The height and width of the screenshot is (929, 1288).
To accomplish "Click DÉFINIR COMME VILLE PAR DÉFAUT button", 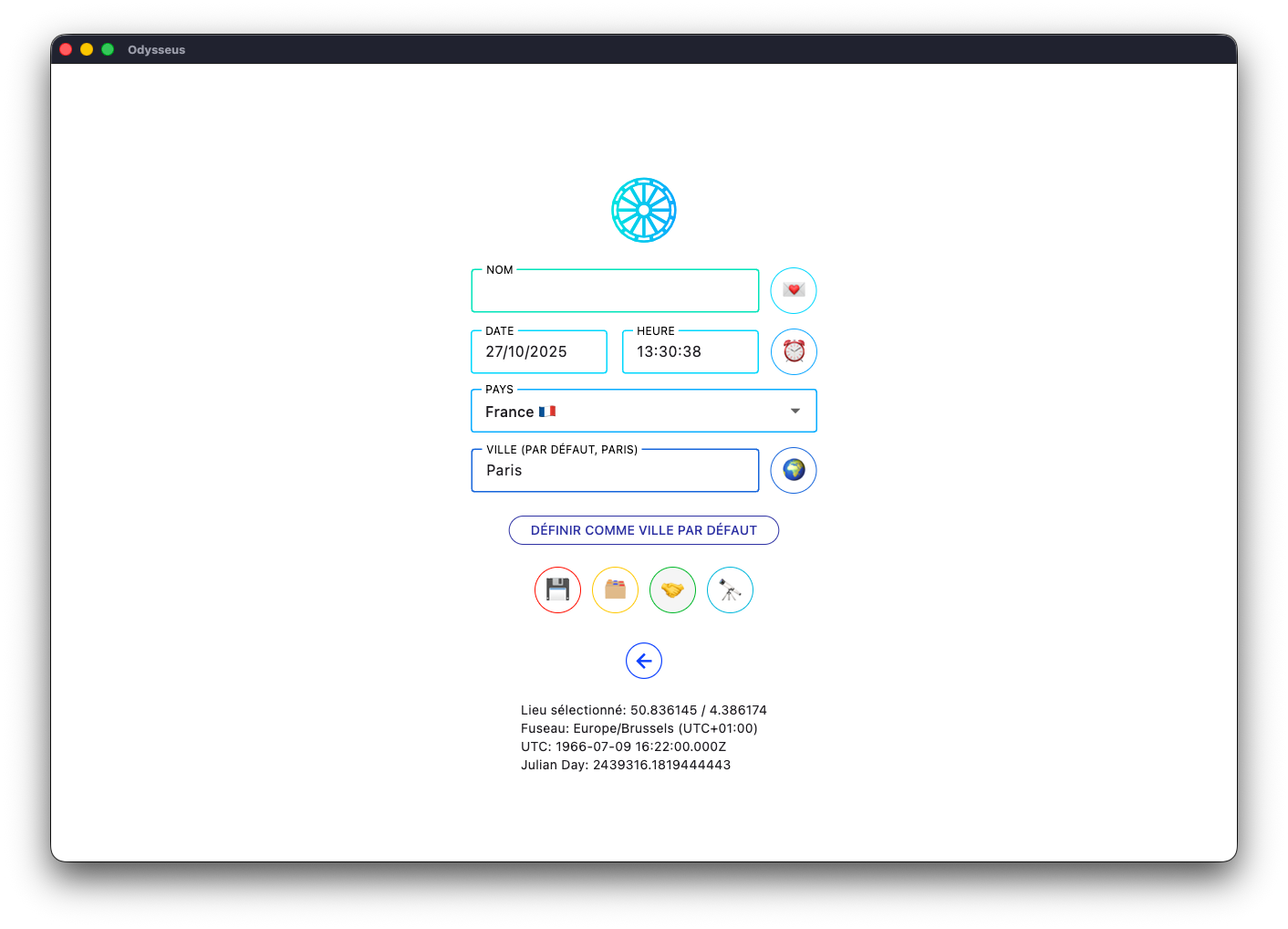I will coord(643,530).
